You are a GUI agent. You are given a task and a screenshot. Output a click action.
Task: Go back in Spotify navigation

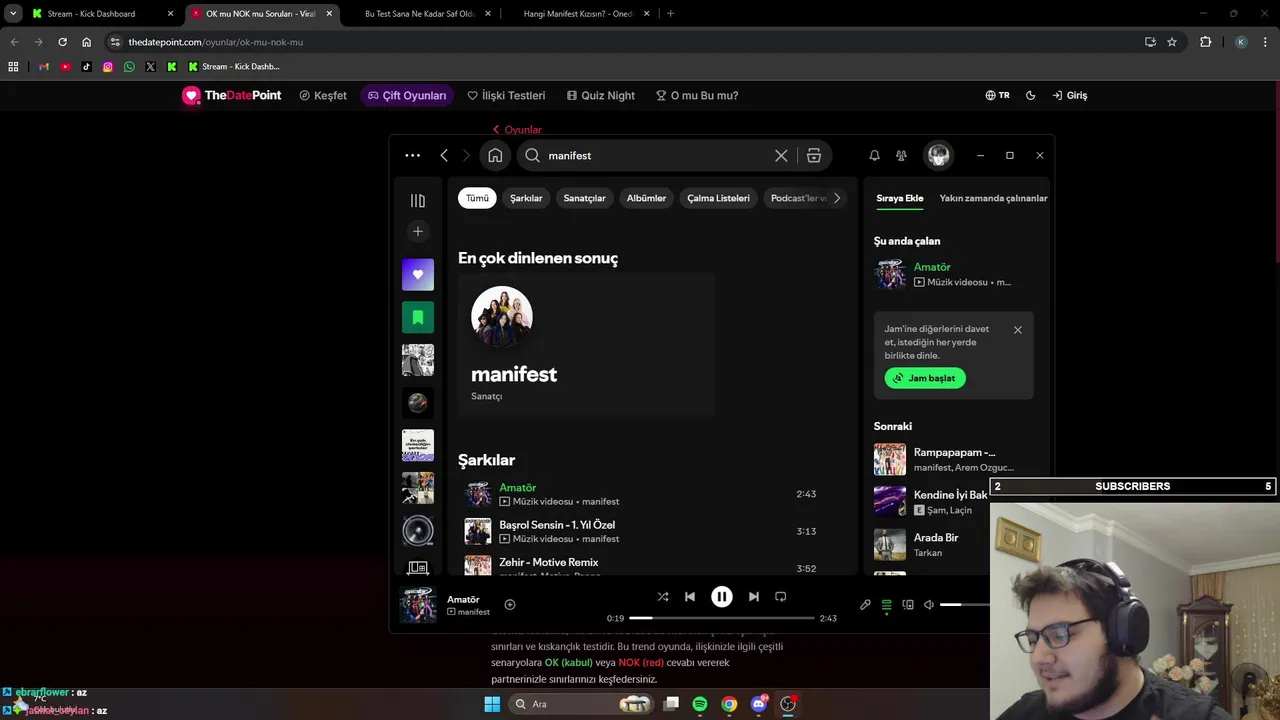click(x=444, y=155)
